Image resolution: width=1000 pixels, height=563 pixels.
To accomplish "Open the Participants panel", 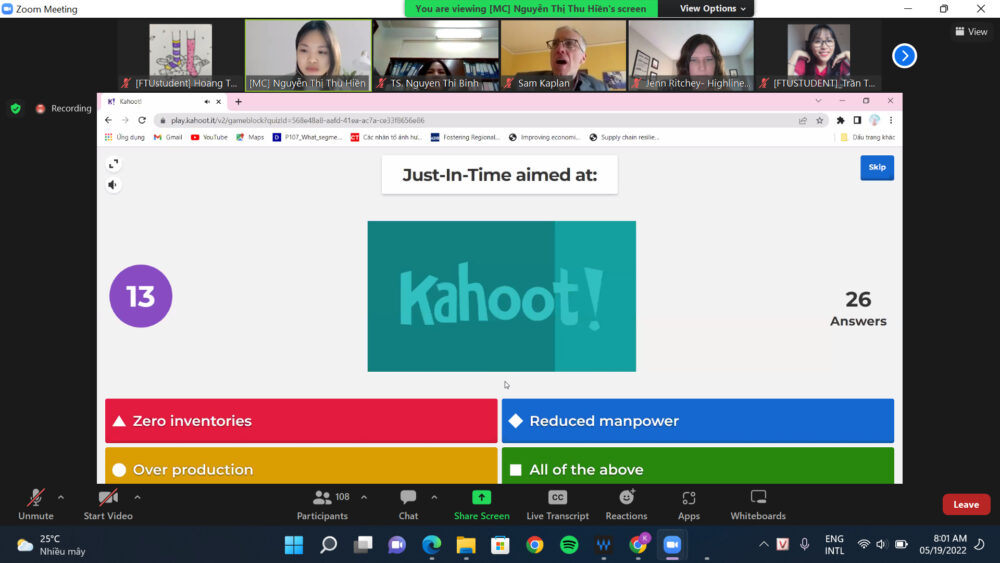I will click(323, 504).
